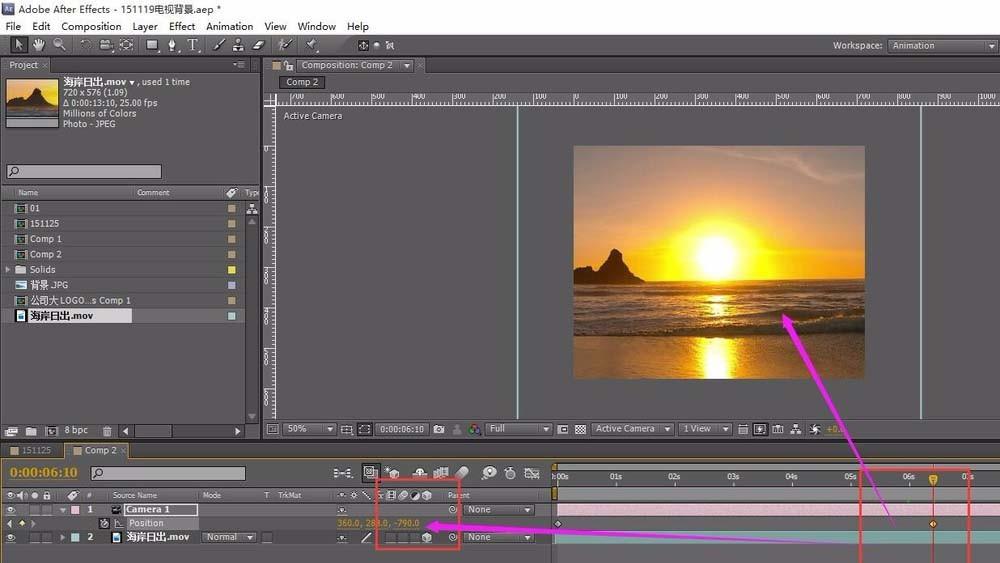Select the Pen tool

172,45
